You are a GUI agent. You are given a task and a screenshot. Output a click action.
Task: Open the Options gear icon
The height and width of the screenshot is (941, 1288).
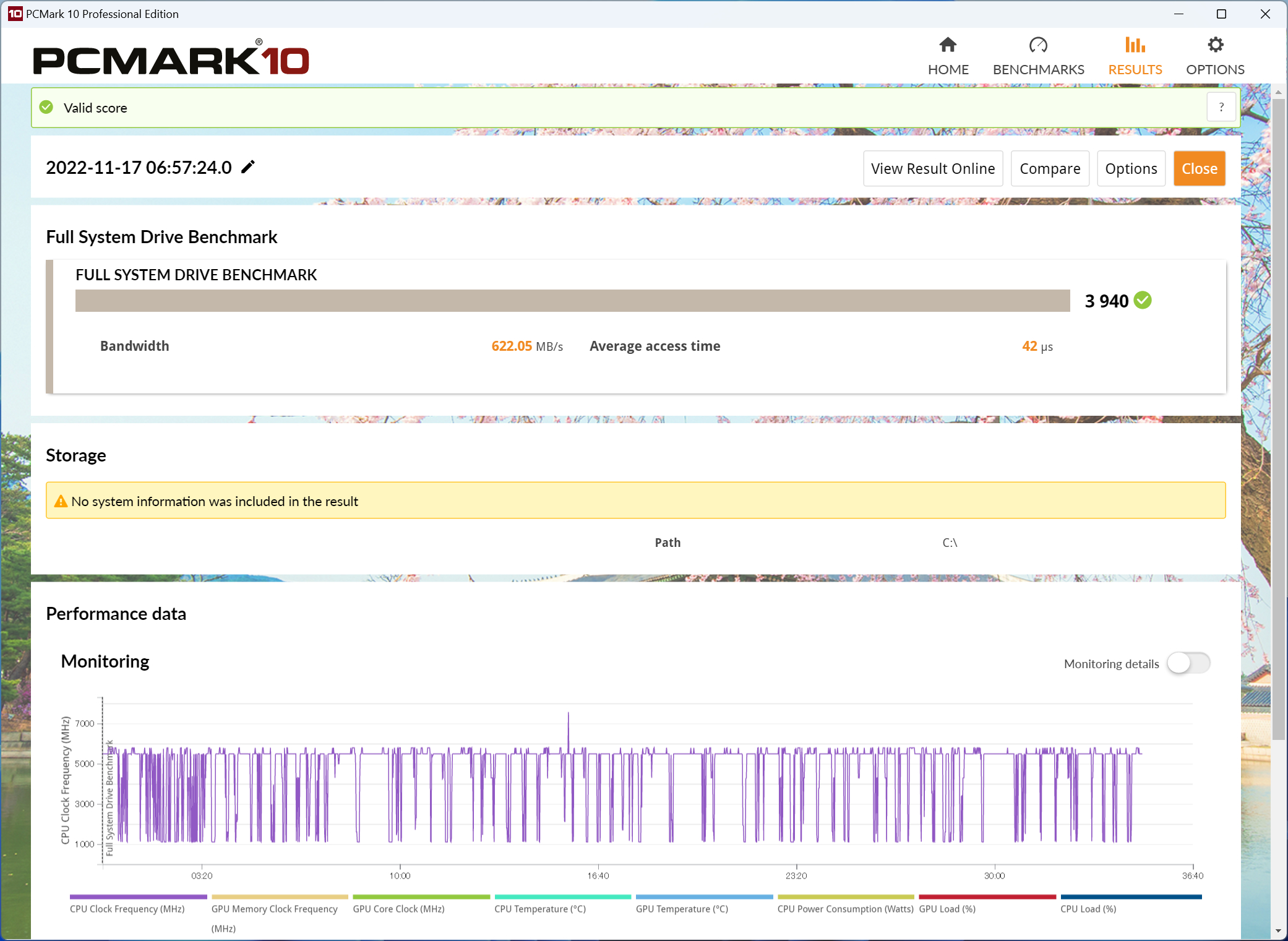[x=1215, y=45]
